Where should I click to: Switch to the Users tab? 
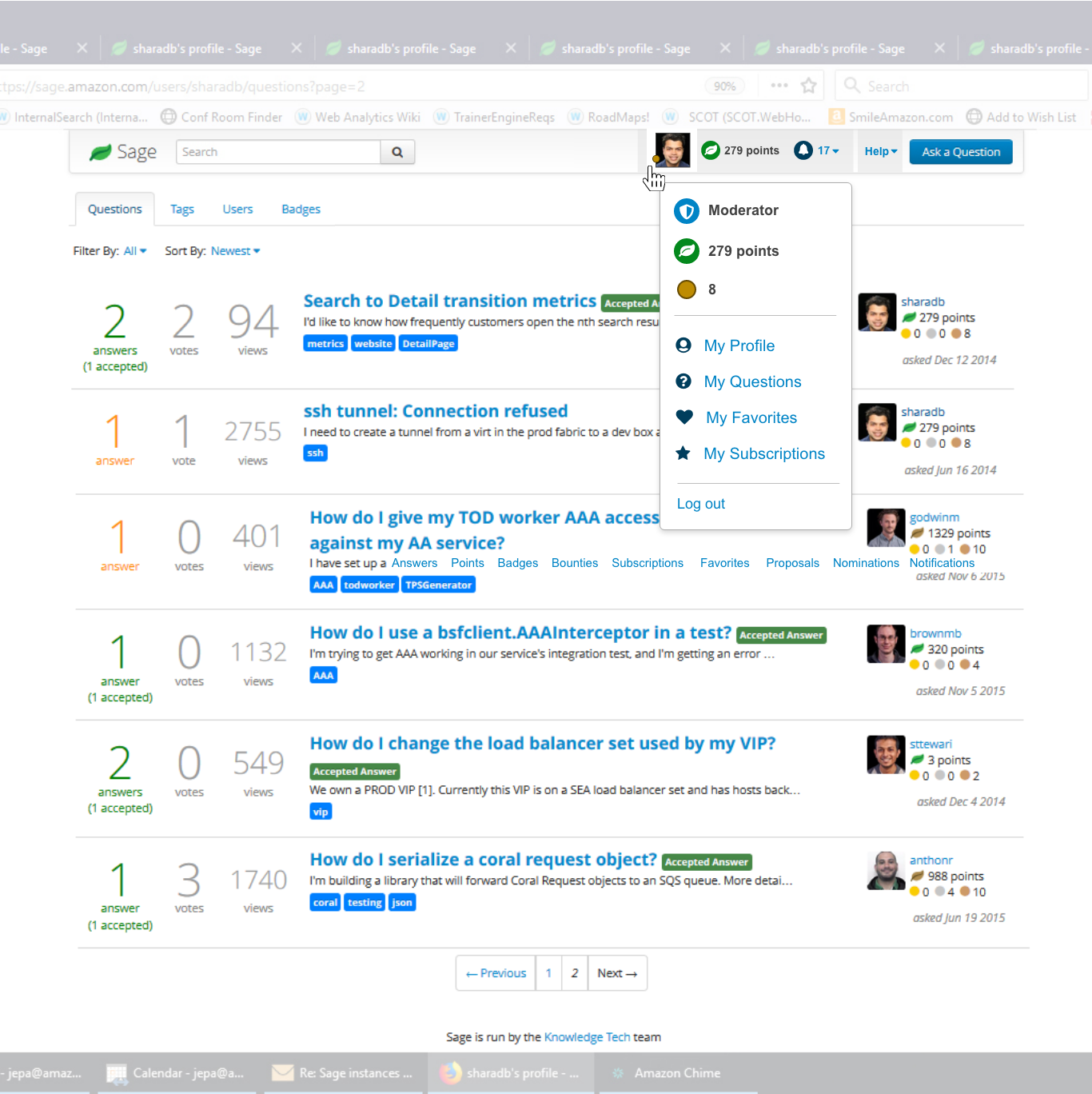pos(237,210)
